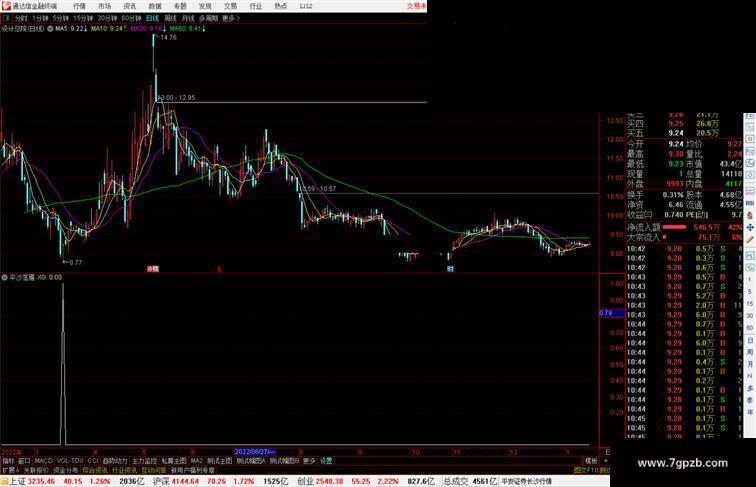Image resolution: width=756 pixels, height=487 pixels.
Task: Switch chart to 30分钟 period
Action: [x=107, y=18]
